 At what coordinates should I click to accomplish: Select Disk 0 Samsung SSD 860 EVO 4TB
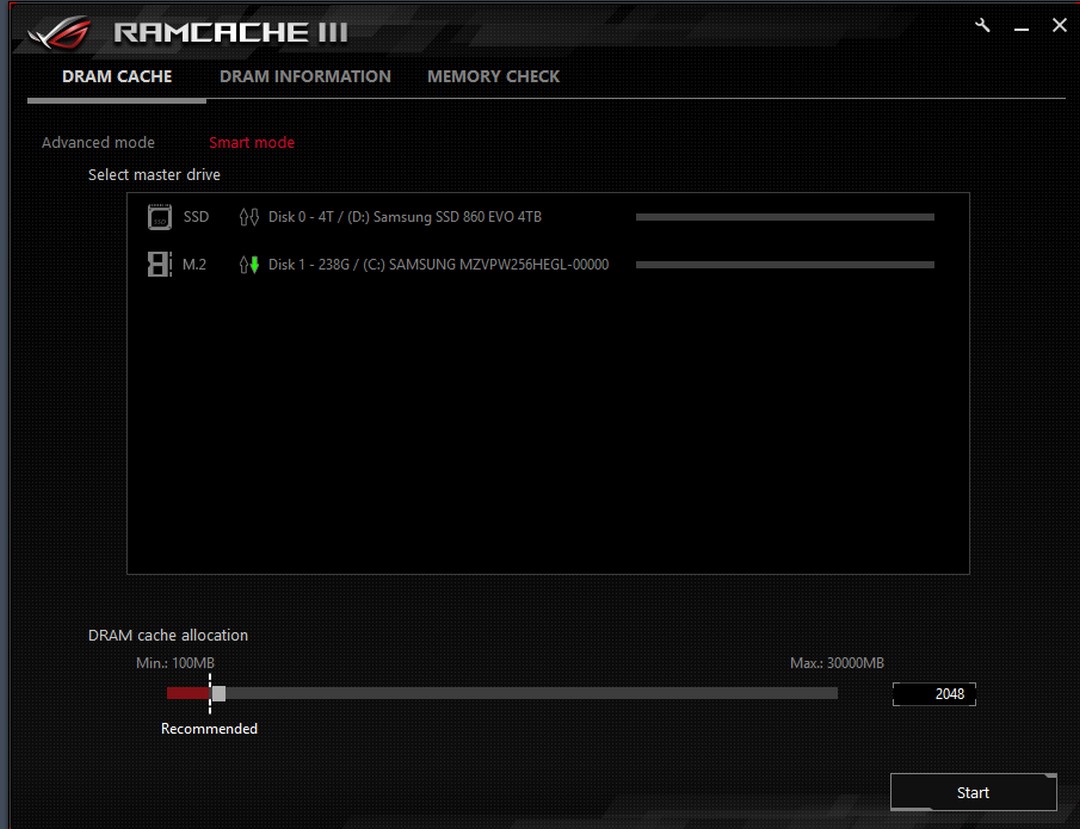pyautogui.click(x=548, y=217)
